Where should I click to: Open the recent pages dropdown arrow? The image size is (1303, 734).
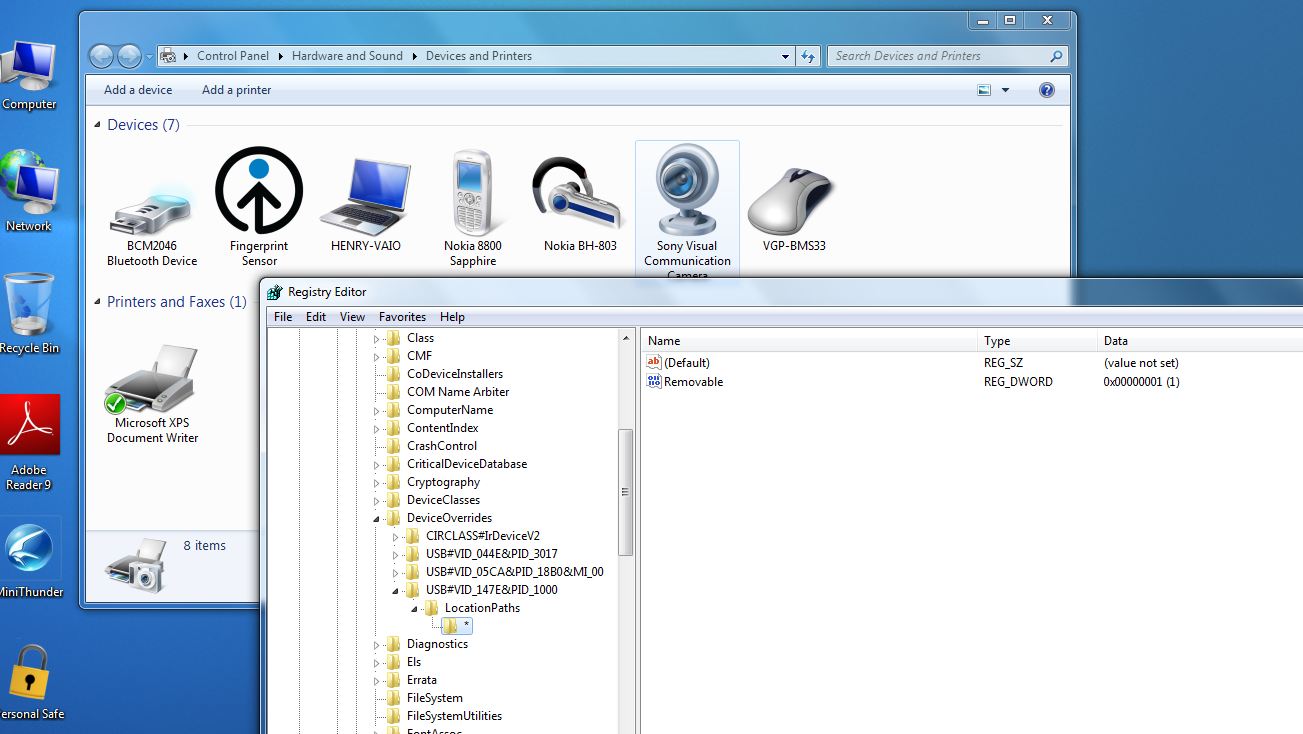click(x=149, y=56)
